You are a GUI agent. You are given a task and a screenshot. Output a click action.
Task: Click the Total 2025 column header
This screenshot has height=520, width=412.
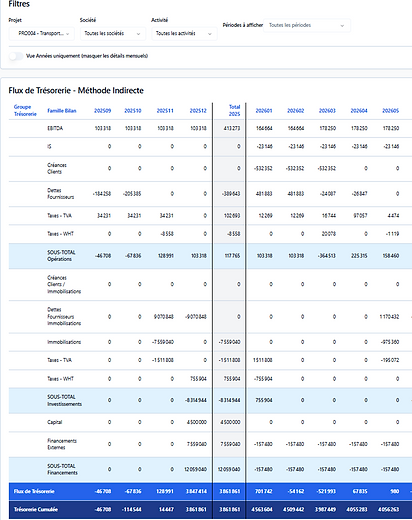coord(234,110)
